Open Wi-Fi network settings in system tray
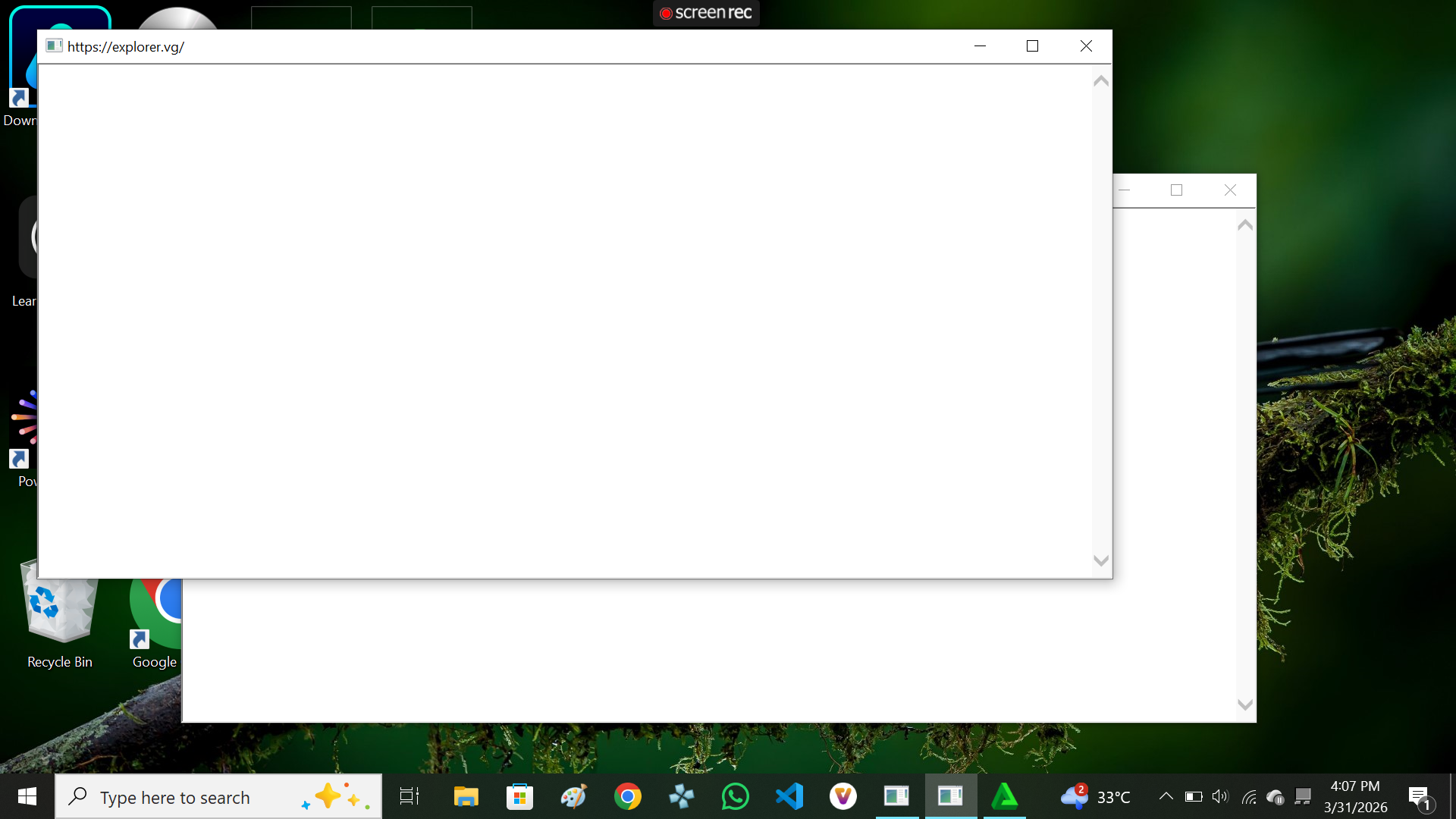This screenshot has height=819, width=1456. point(1248,797)
